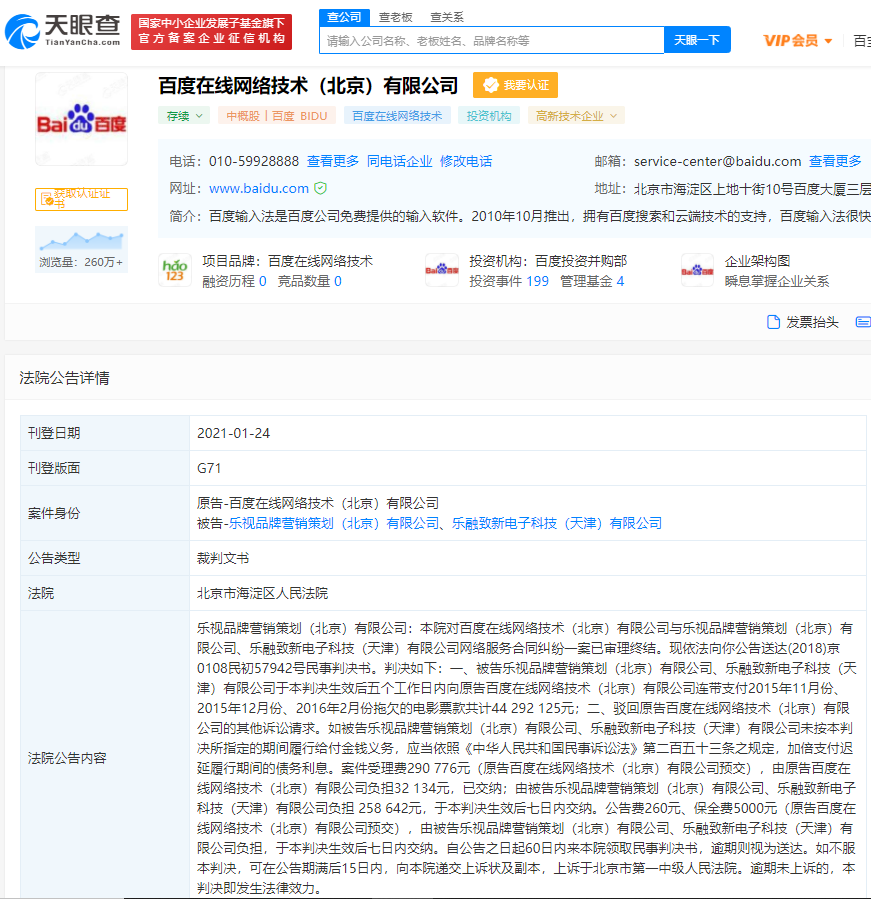Click the company title 百度在线网络技术（北京）有限公司
The image size is (871, 899).
pos(308,85)
